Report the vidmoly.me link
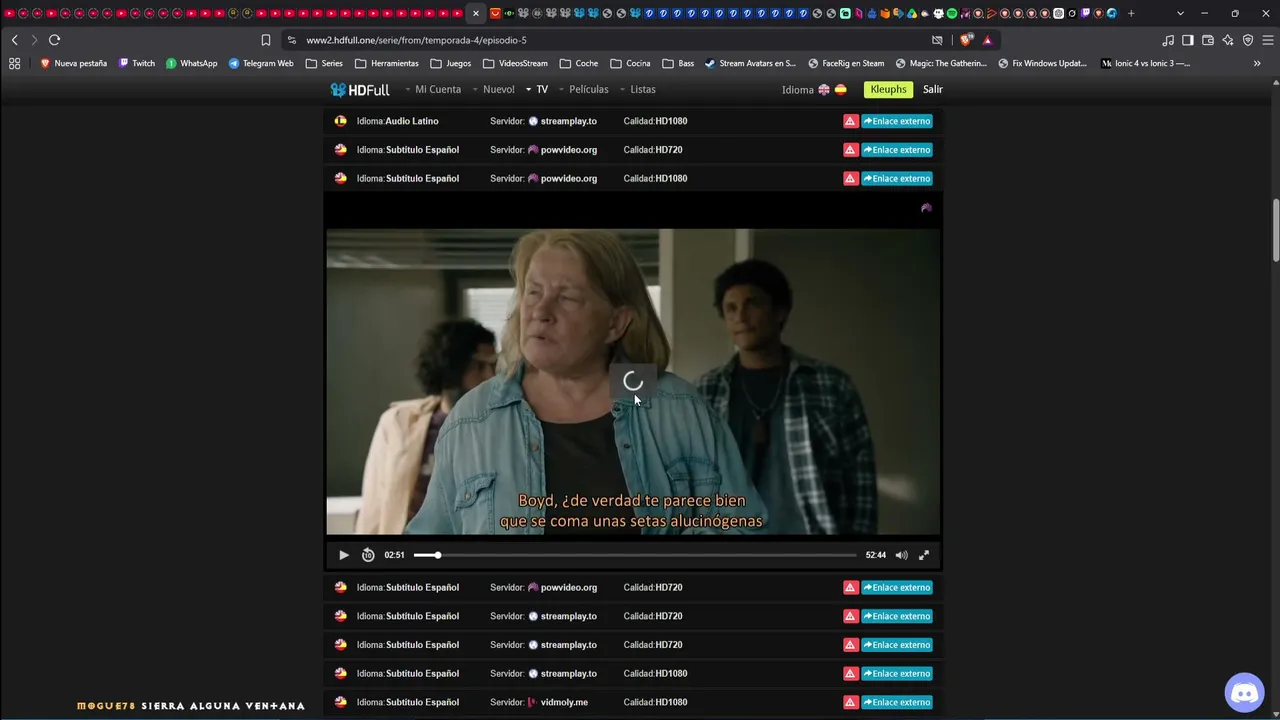This screenshot has height=720, width=1280. (850, 702)
